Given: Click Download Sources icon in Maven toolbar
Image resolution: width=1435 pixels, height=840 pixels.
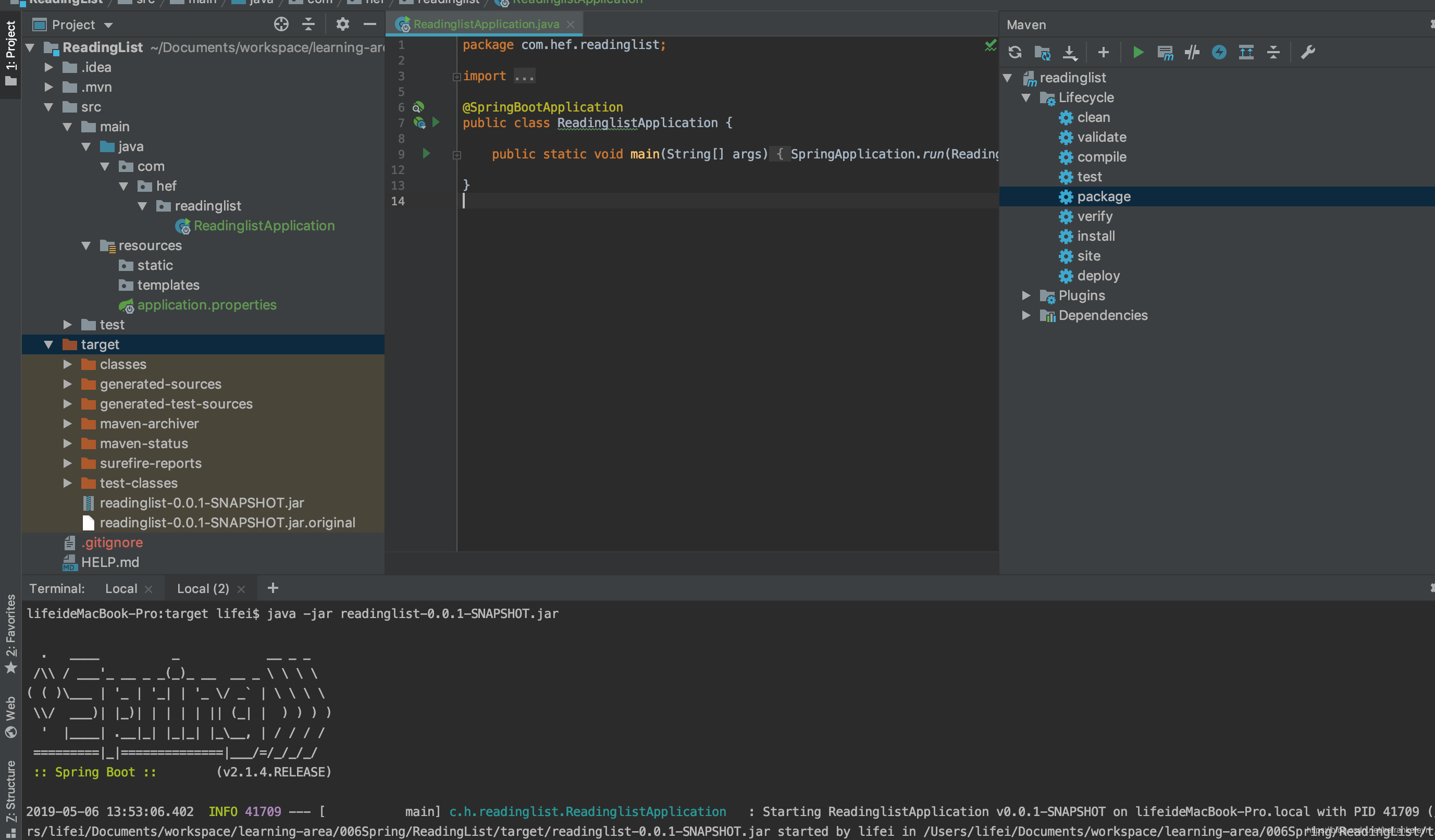Looking at the screenshot, I should tap(1070, 53).
